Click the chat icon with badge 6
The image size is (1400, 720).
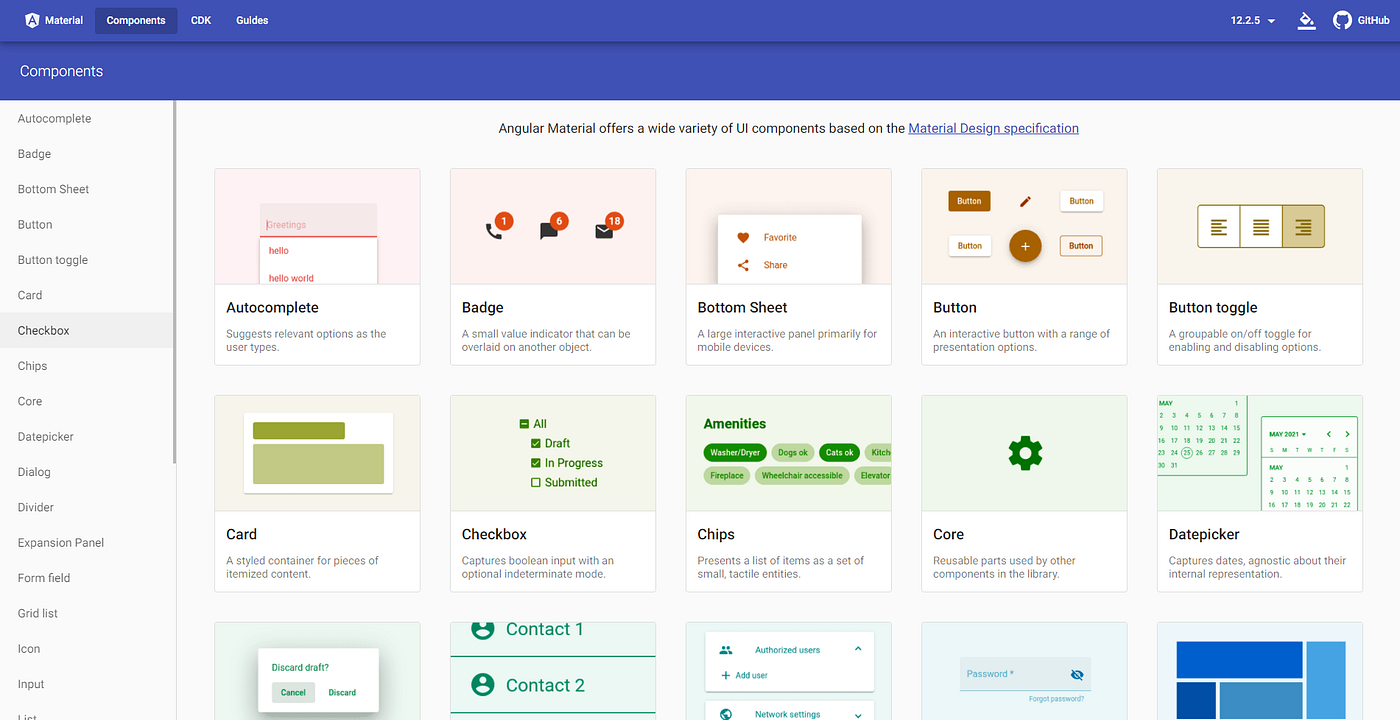(x=548, y=231)
